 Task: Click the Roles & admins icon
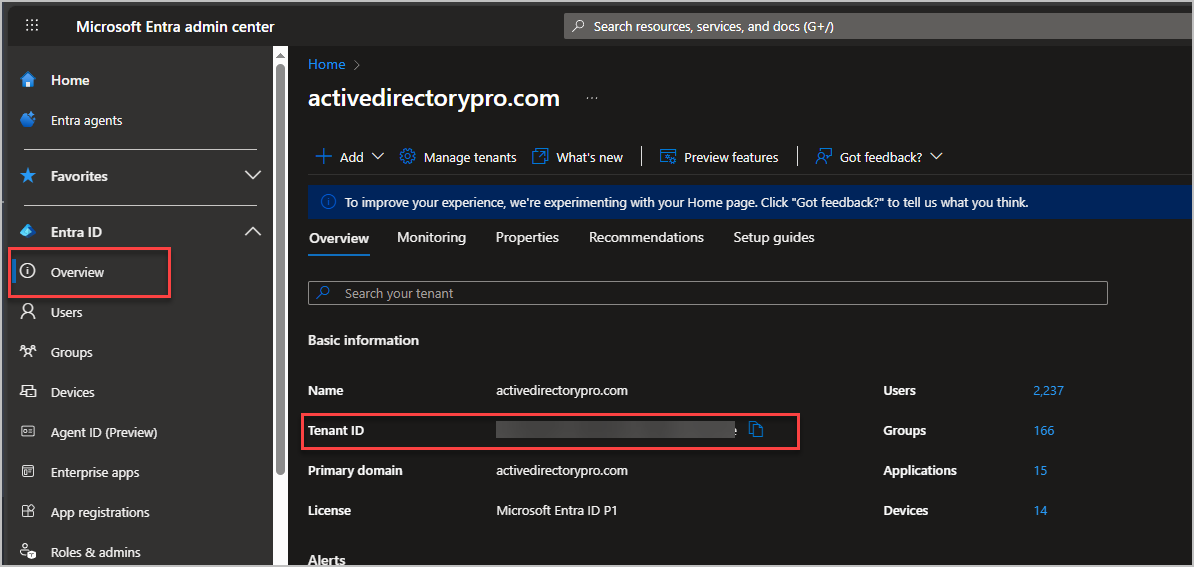click(28, 551)
